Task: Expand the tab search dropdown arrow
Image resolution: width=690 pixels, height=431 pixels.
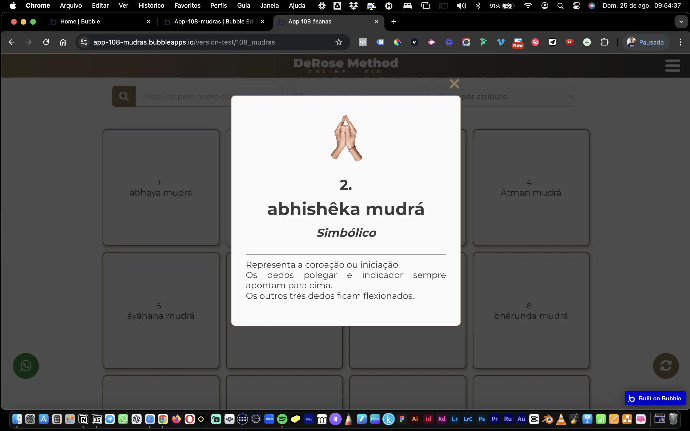Action: [x=681, y=22]
